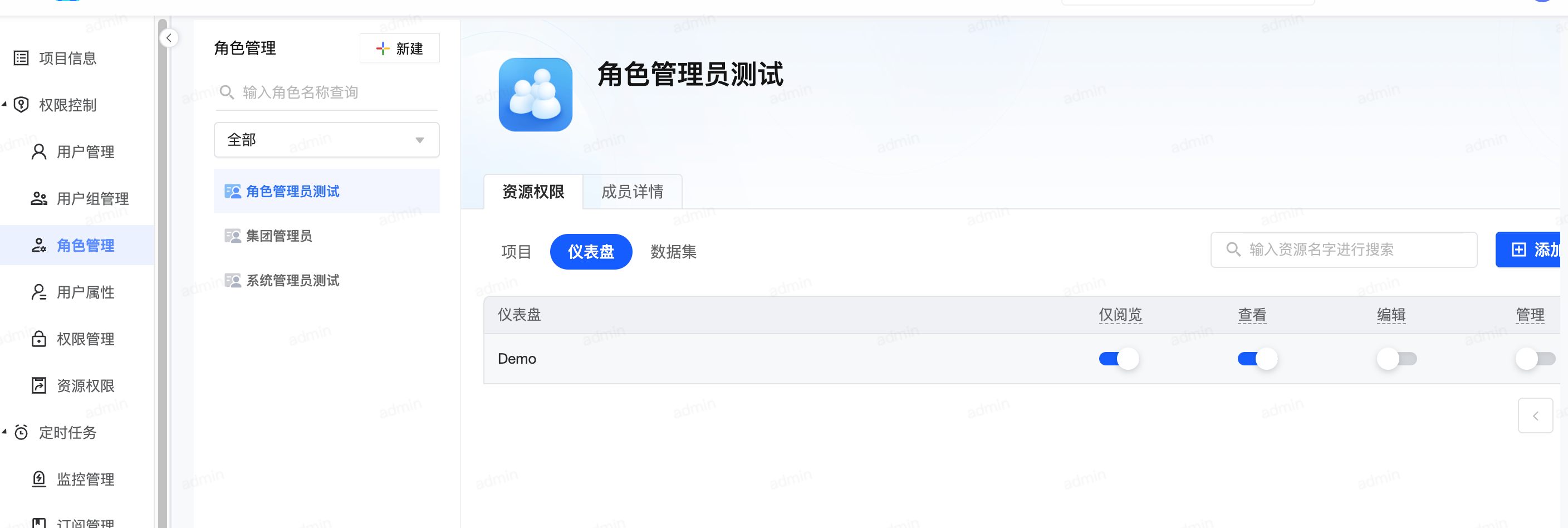1568x528 pixels.
Task: Select 集团管理员 in role list
Action: pos(279,236)
